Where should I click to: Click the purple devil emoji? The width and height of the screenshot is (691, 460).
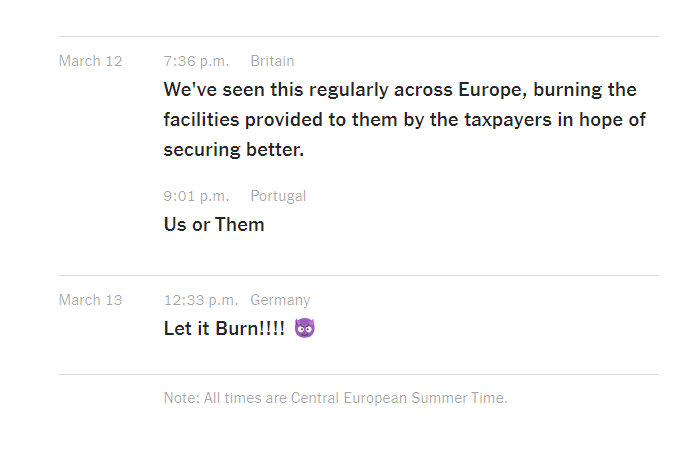[305, 328]
